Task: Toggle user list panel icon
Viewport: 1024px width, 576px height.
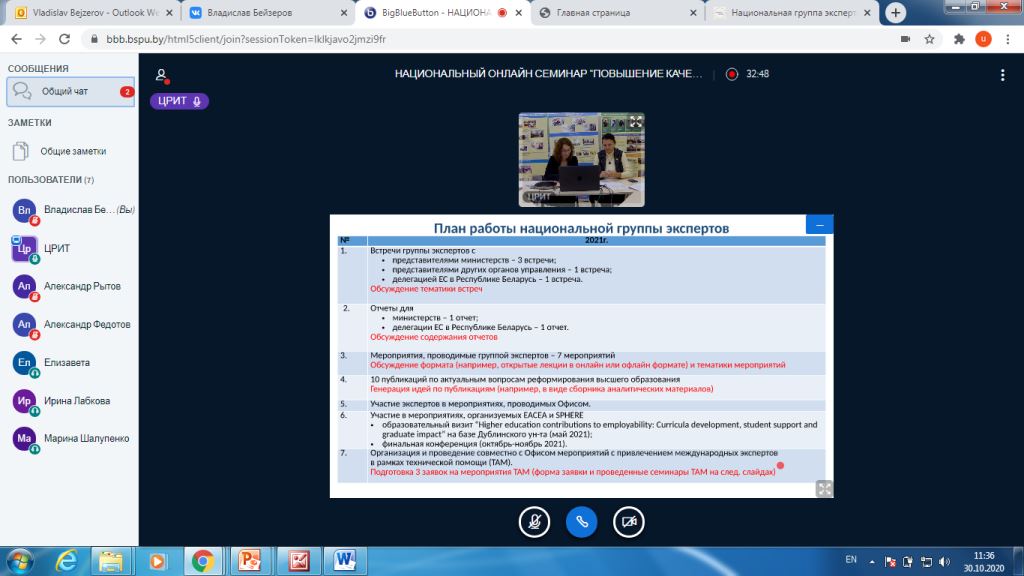Action: pyautogui.click(x=160, y=75)
